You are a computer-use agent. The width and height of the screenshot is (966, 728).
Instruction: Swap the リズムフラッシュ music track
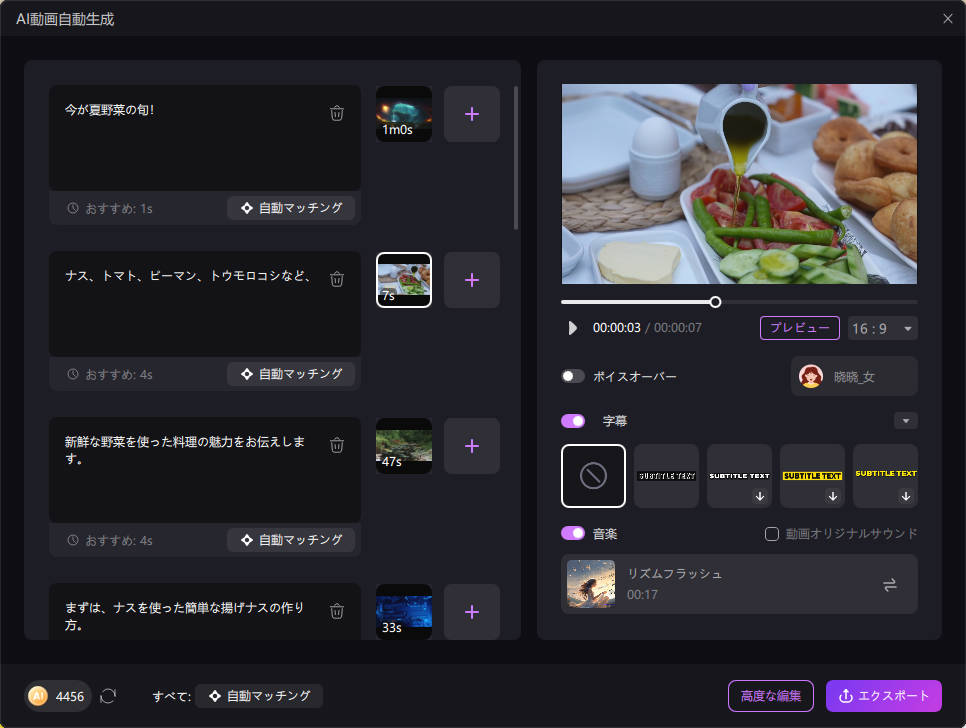pos(889,586)
